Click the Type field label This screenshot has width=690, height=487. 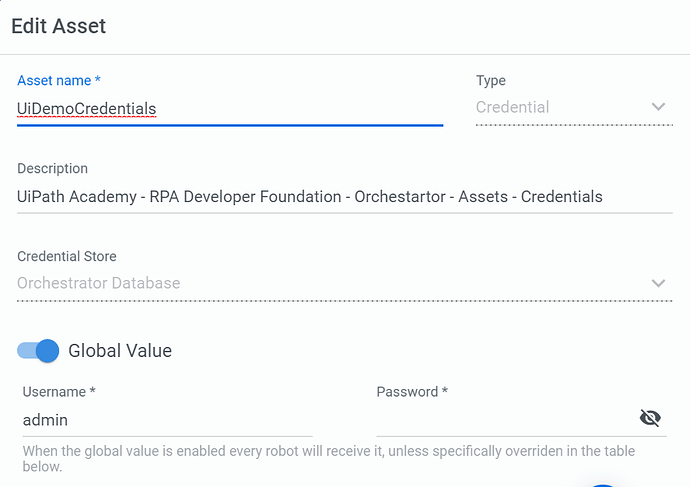[x=491, y=80]
